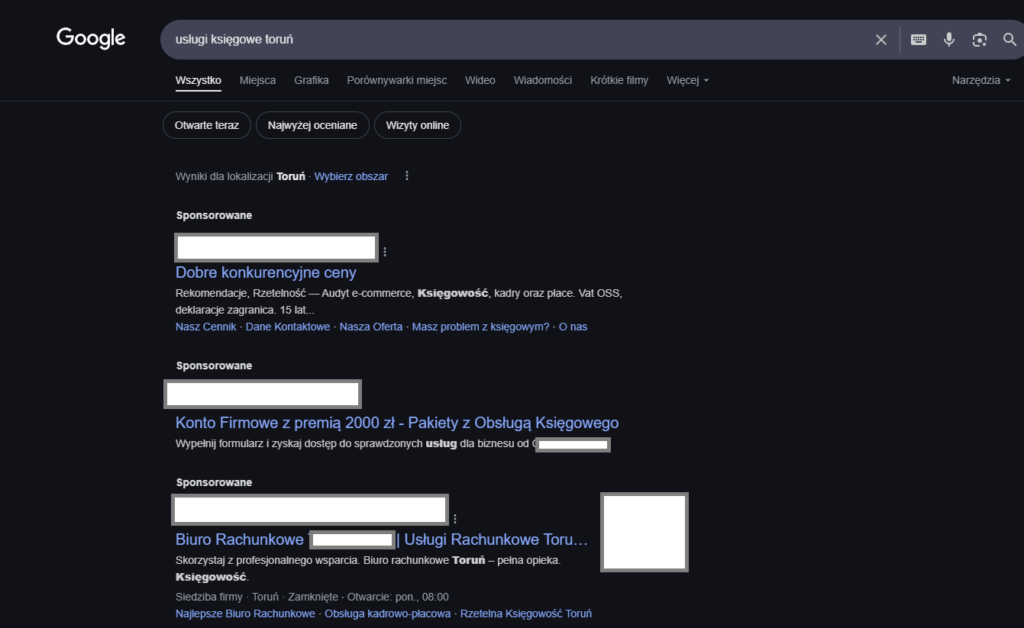
Task: Open the 'Narzędzia' dropdown
Action: coord(980,80)
